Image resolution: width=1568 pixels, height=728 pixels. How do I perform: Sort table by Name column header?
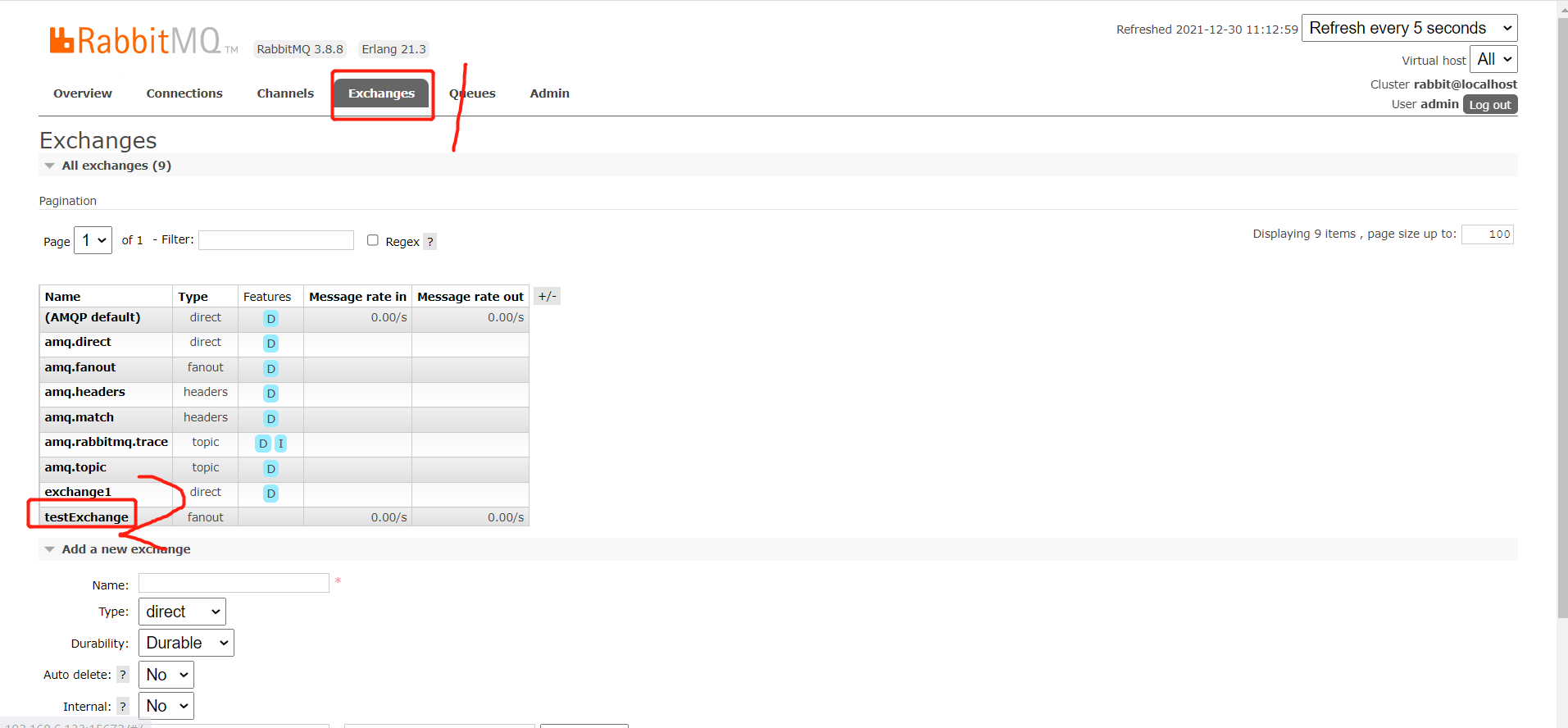pyautogui.click(x=63, y=297)
